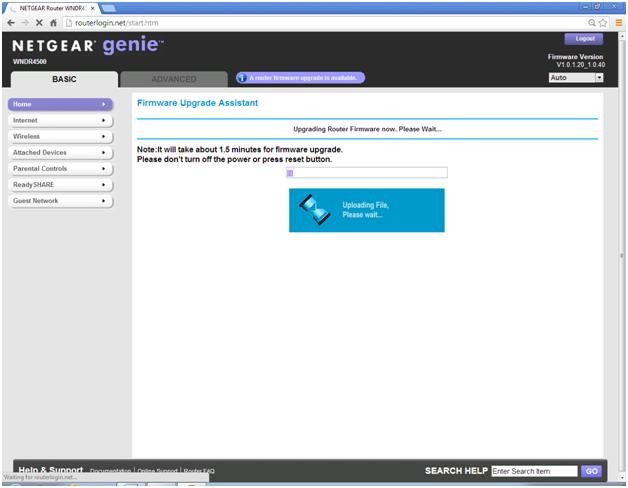Click the WNDR4500 model label
Image resolution: width=628 pixels, height=488 pixels.
30,61
